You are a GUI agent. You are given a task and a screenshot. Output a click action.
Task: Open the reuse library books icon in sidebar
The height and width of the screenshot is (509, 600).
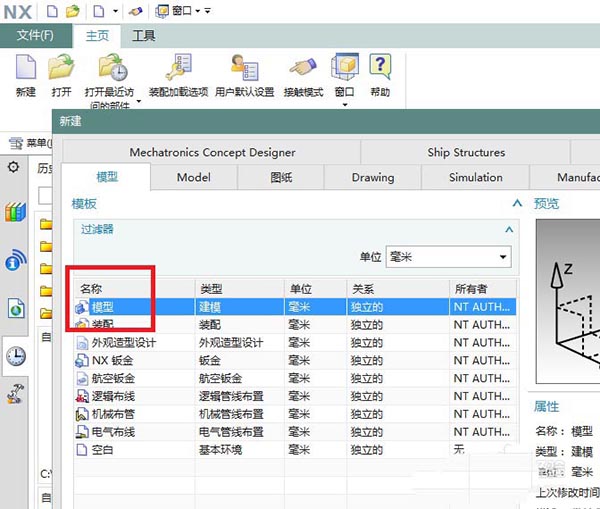click(x=15, y=212)
